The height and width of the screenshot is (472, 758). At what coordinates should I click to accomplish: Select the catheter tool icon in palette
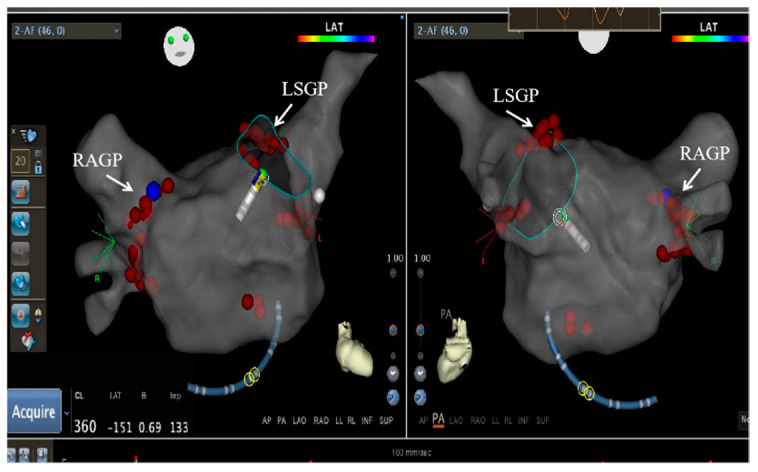pyautogui.click(x=21, y=223)
